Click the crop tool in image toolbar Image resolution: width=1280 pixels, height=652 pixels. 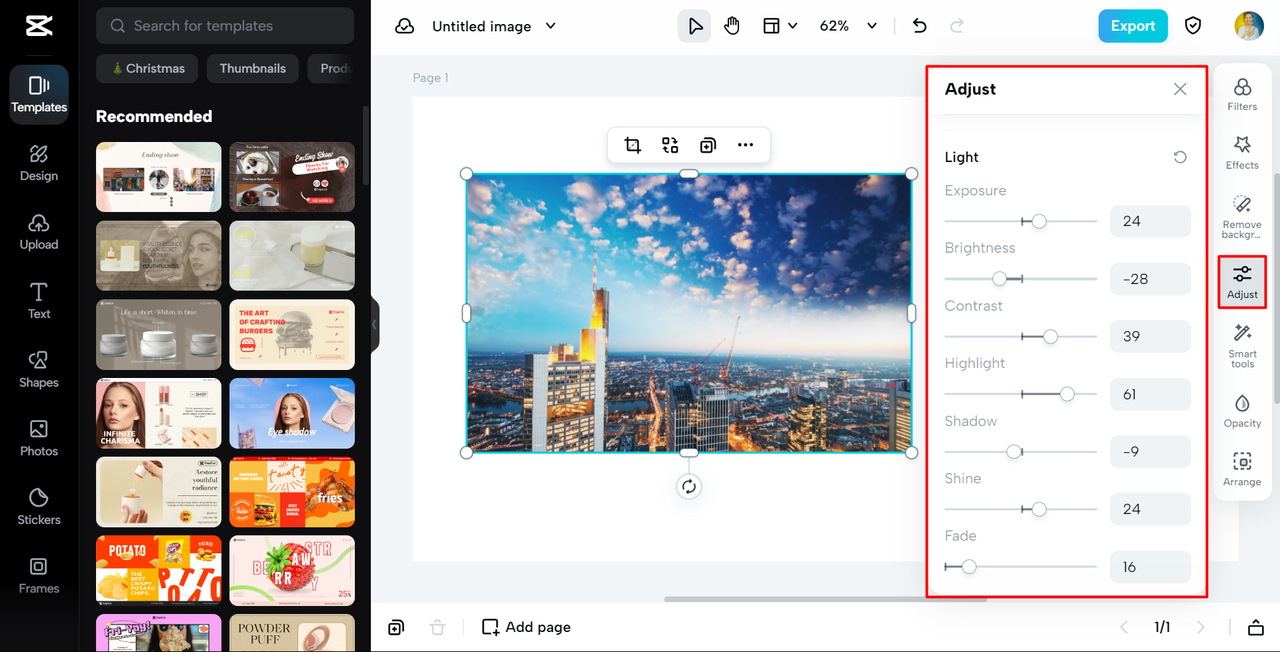tap(633, 145)
